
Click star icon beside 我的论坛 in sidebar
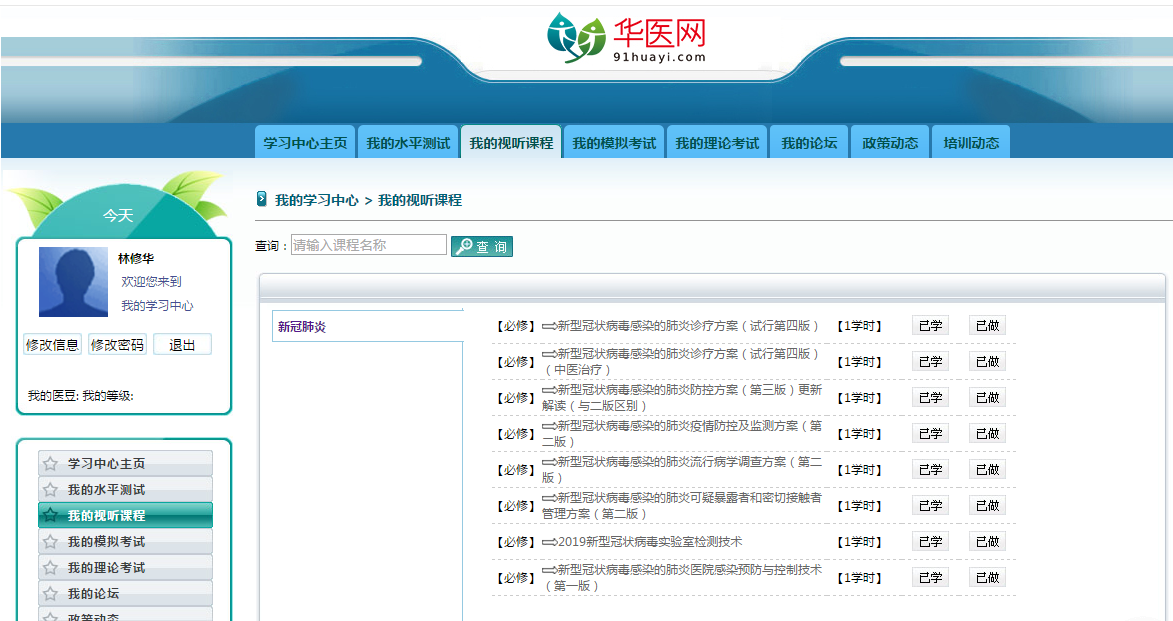pos(50,594)
